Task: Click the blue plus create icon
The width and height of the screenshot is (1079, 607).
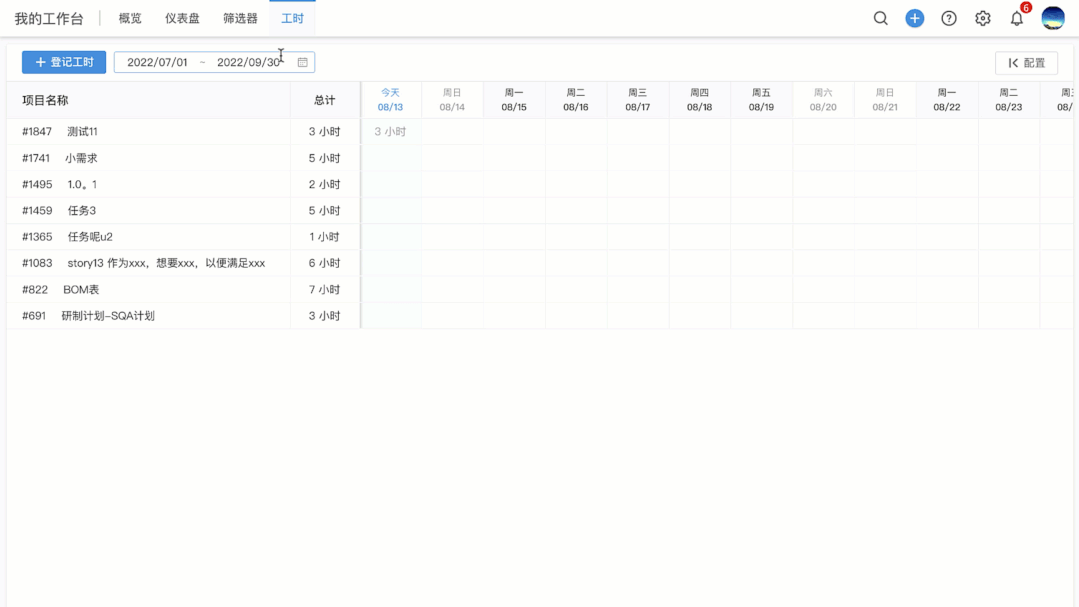Action: click(x=914, y=18)
